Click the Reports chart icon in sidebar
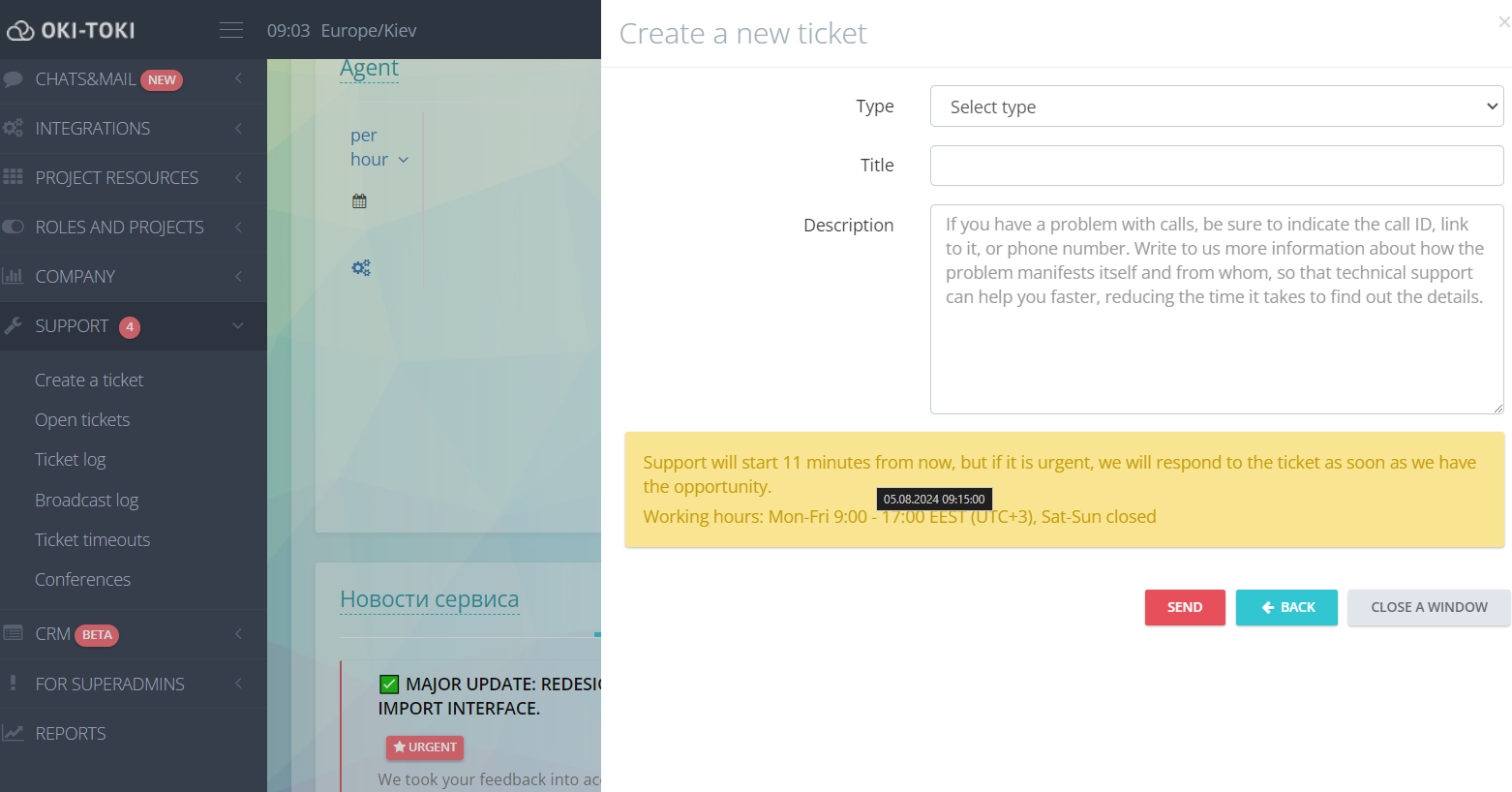The image size is (1512, 792). pos(13,733)
